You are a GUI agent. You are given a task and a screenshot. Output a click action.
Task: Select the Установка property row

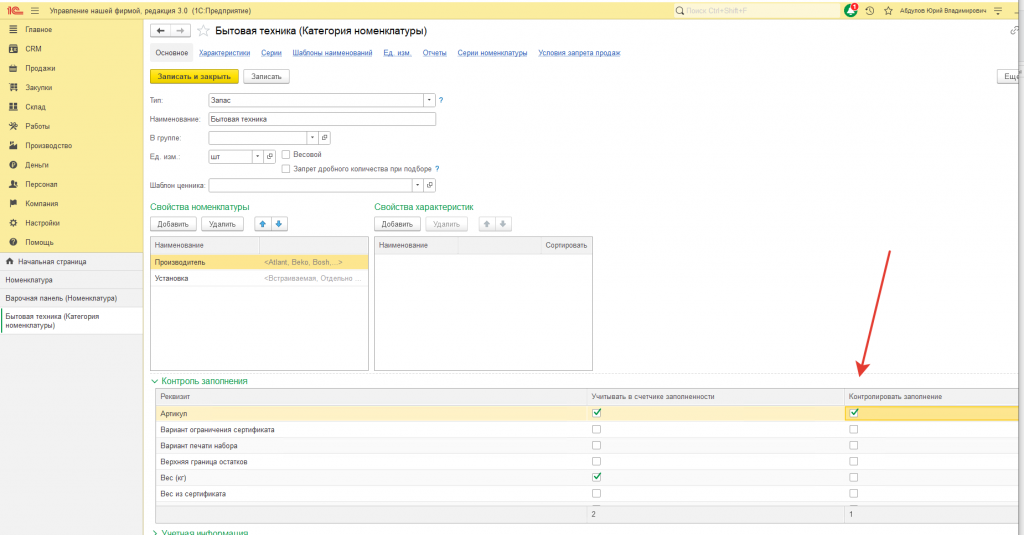[x=259, y=278]
